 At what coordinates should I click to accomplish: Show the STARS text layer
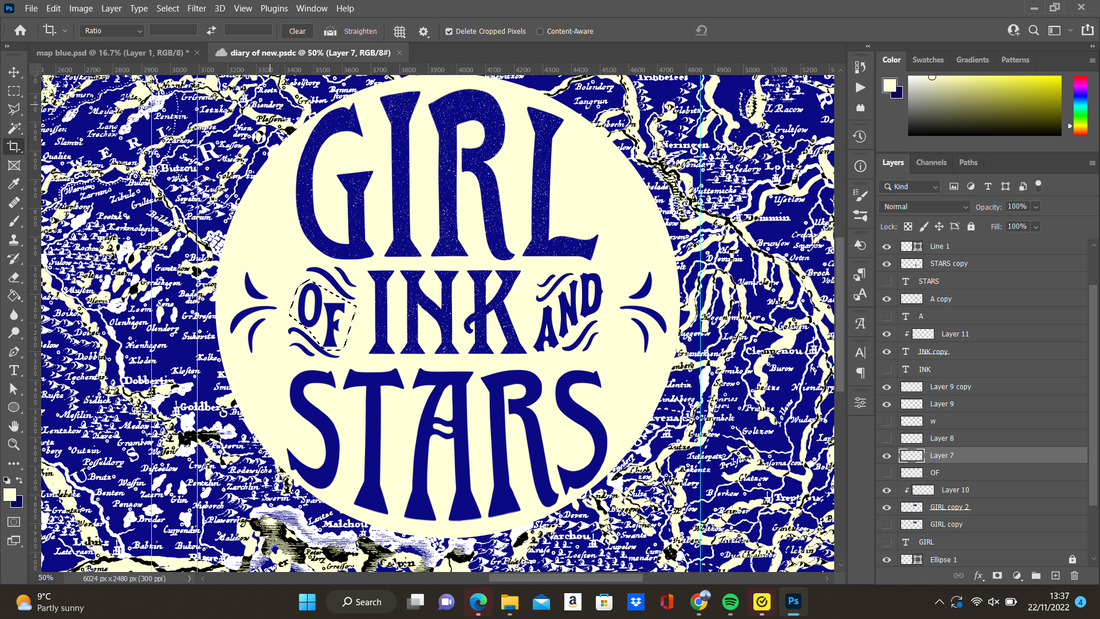coord(887,281)
